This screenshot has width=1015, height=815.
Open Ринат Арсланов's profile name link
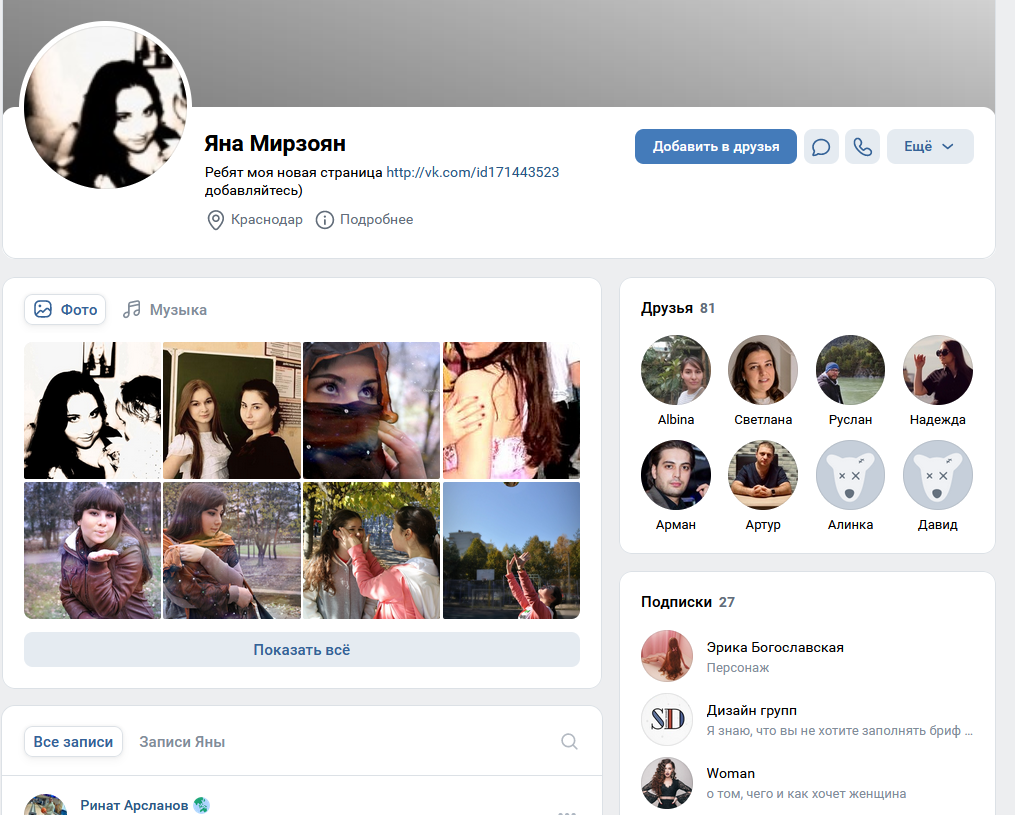point(134,805)
